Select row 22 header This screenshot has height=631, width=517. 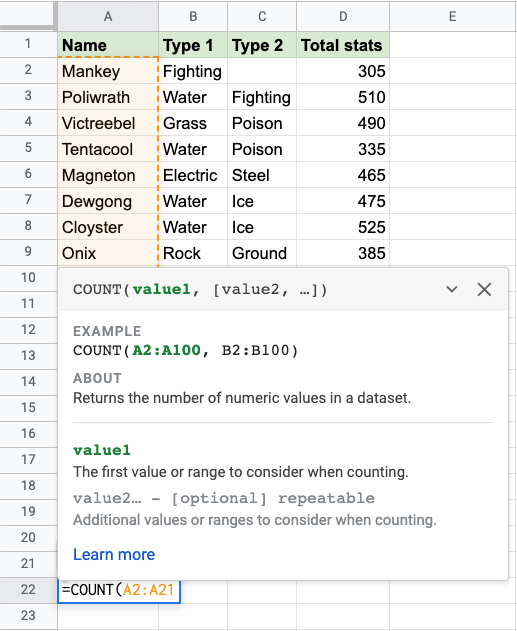tap(28, 590)
